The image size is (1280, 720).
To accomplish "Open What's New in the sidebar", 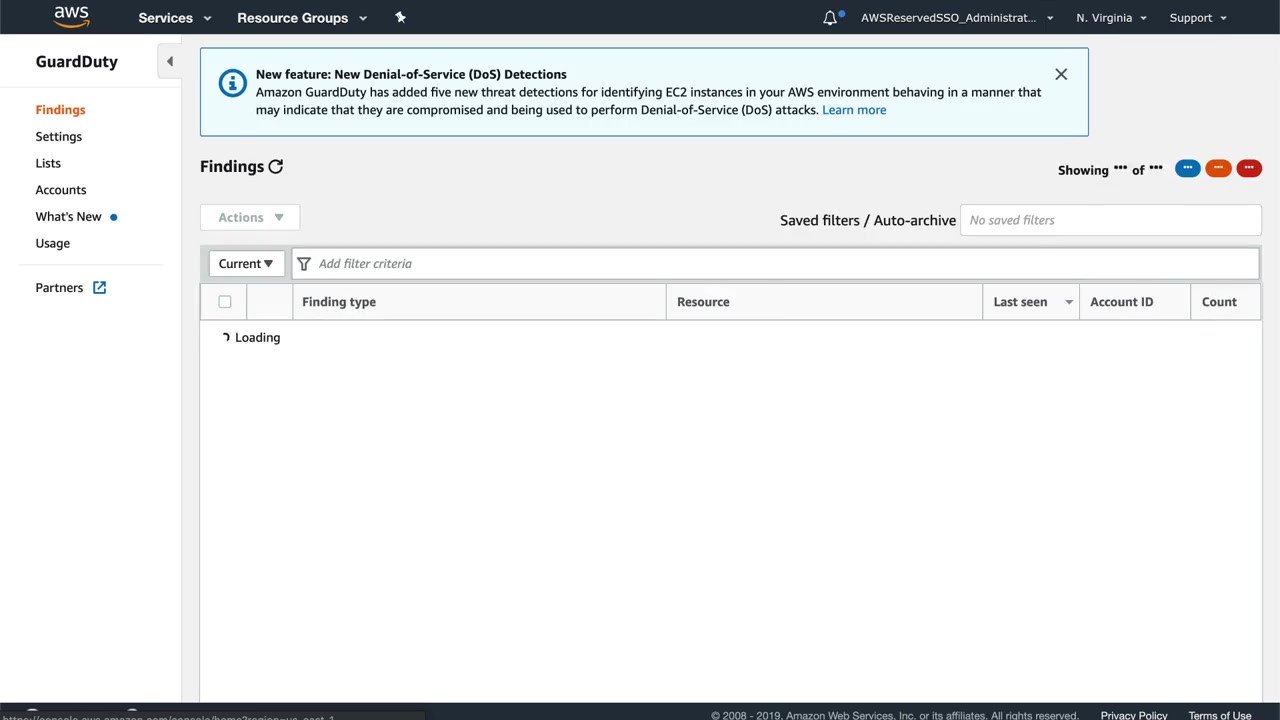I will (x=68, y=217).
